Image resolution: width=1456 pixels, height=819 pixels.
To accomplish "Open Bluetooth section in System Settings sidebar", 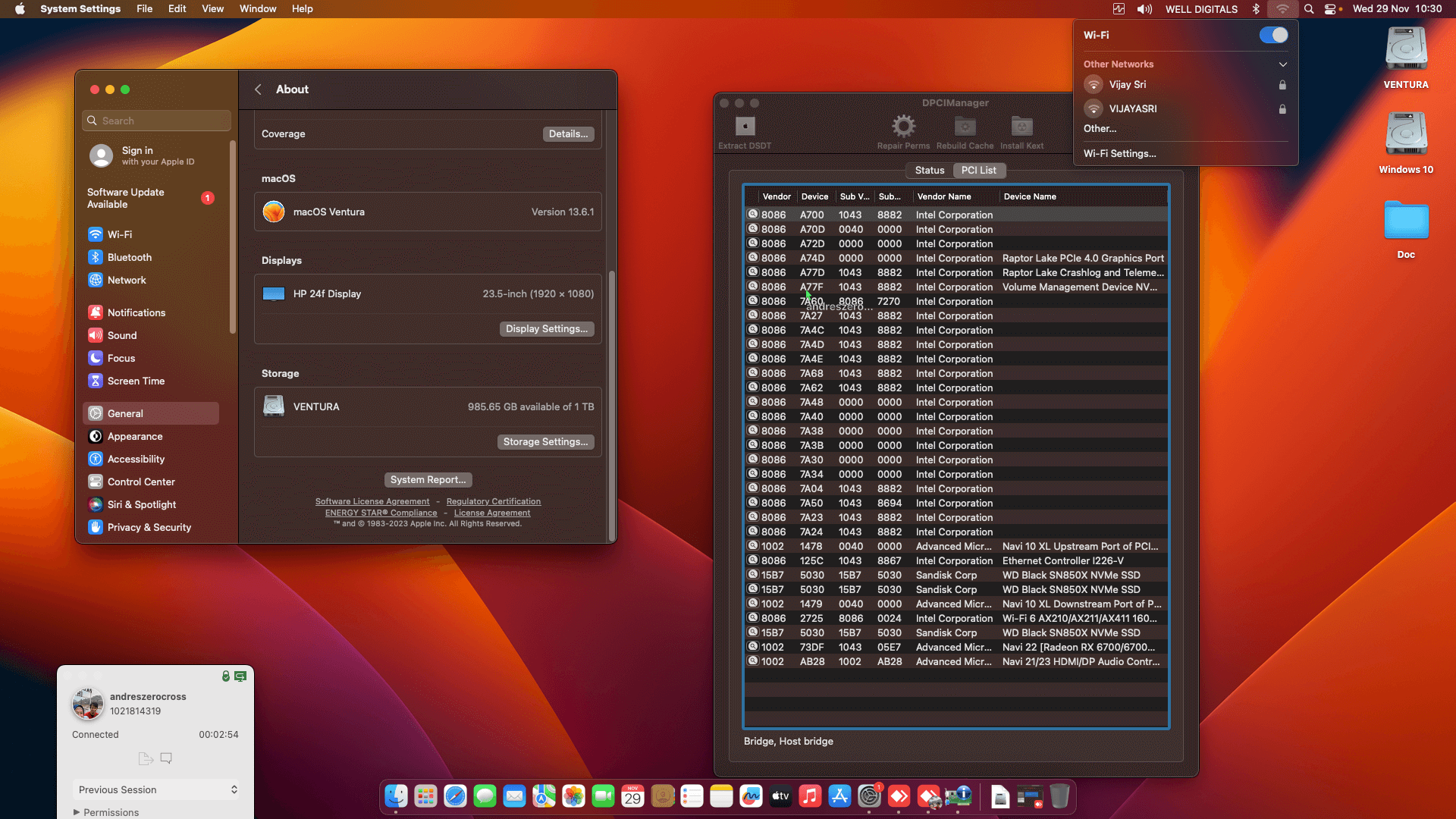I will 129,257.
